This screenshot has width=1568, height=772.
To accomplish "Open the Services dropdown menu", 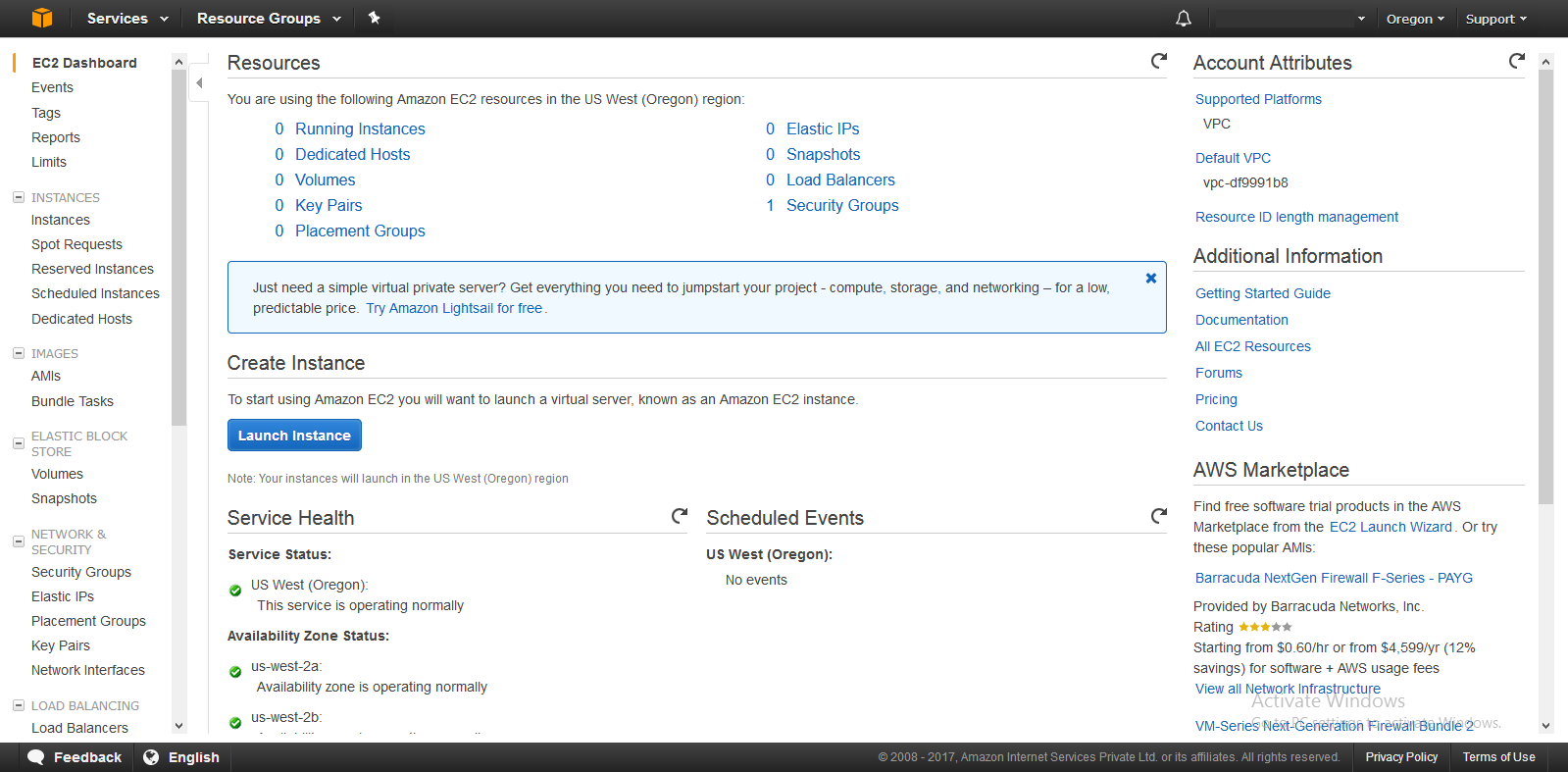I will click(x=127, y=19).
